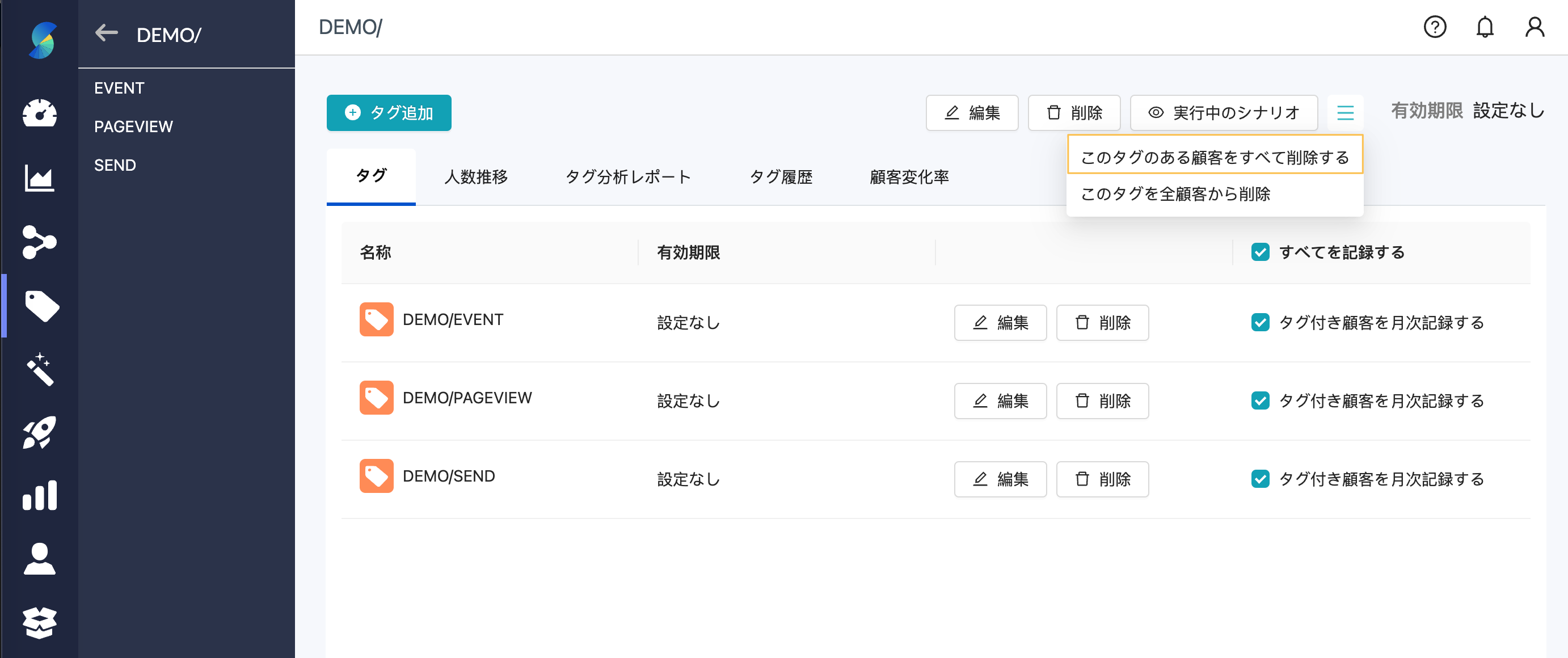Open the scenario flow nodes sidebar icon
Image resolution: width=1568 pixels, height=658 pixels.
40,242
